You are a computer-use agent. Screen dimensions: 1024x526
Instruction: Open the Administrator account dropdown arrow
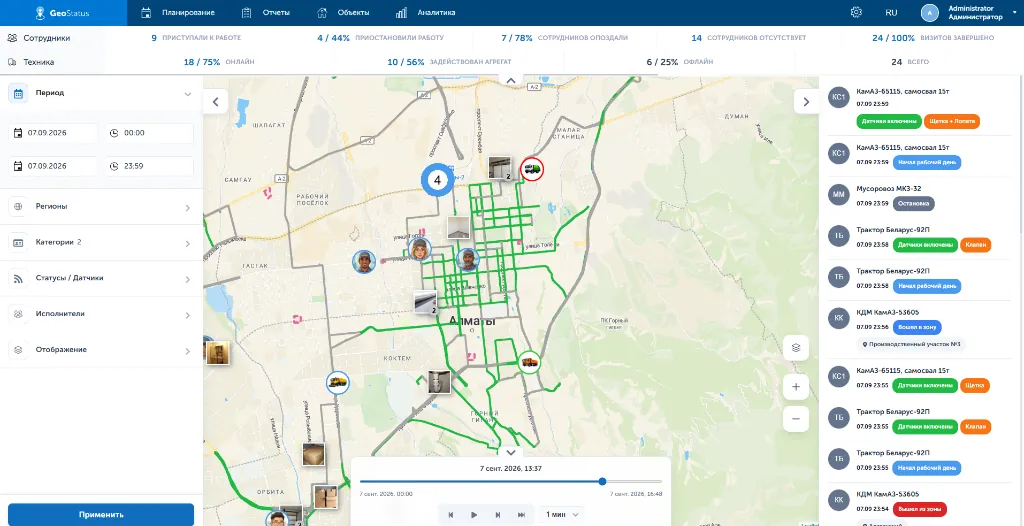[1014, 12]
